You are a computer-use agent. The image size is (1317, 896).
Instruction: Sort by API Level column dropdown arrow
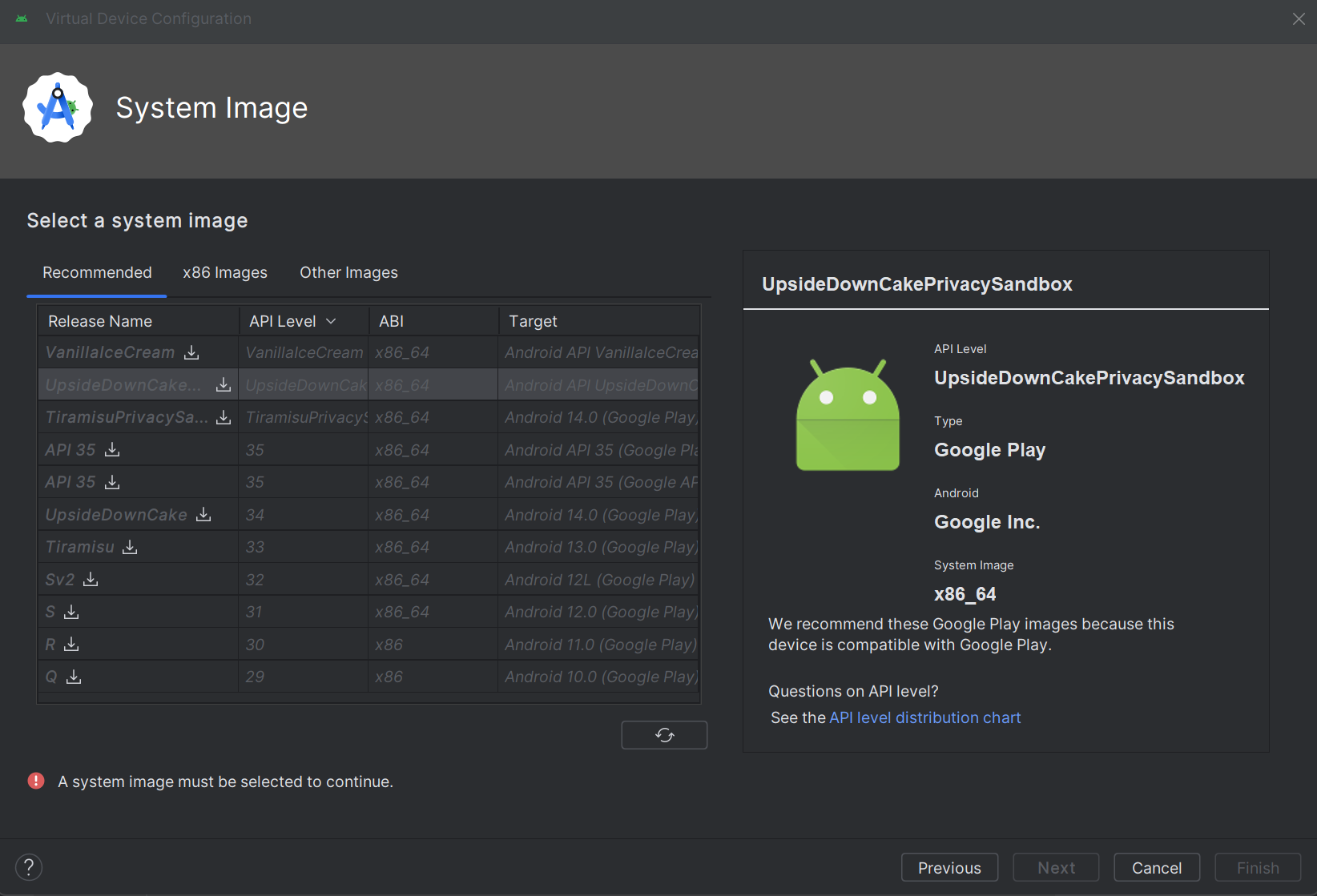[331, 321]
